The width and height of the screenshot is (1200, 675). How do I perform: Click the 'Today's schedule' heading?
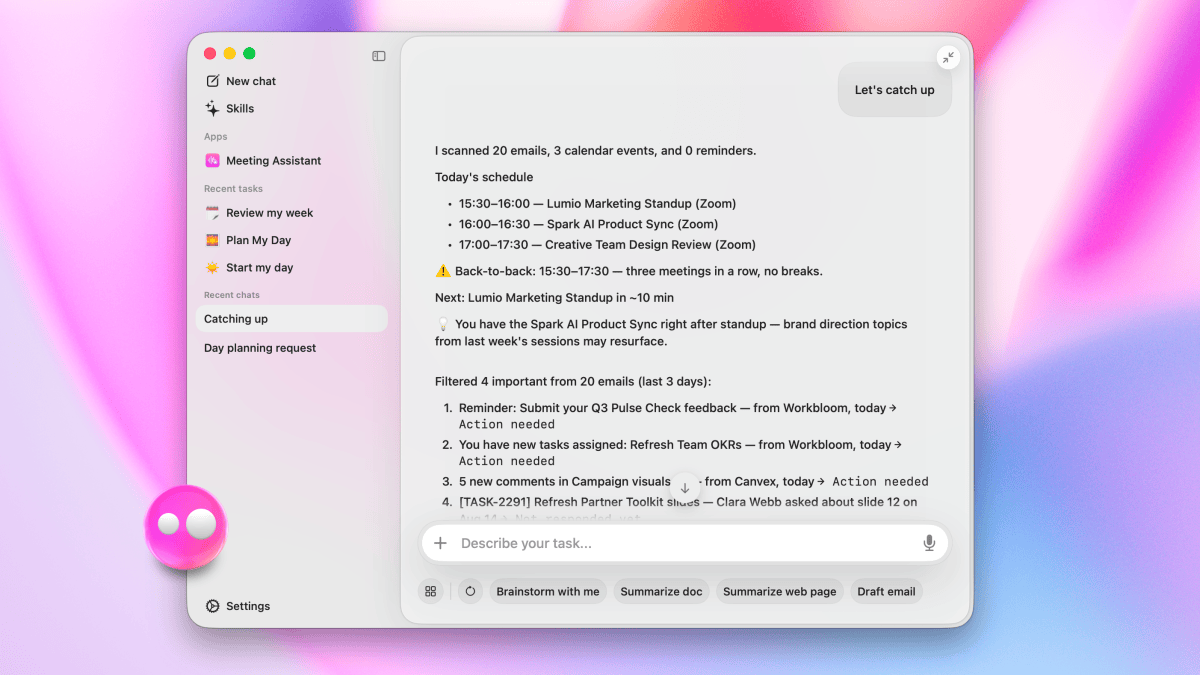[484, 177]
